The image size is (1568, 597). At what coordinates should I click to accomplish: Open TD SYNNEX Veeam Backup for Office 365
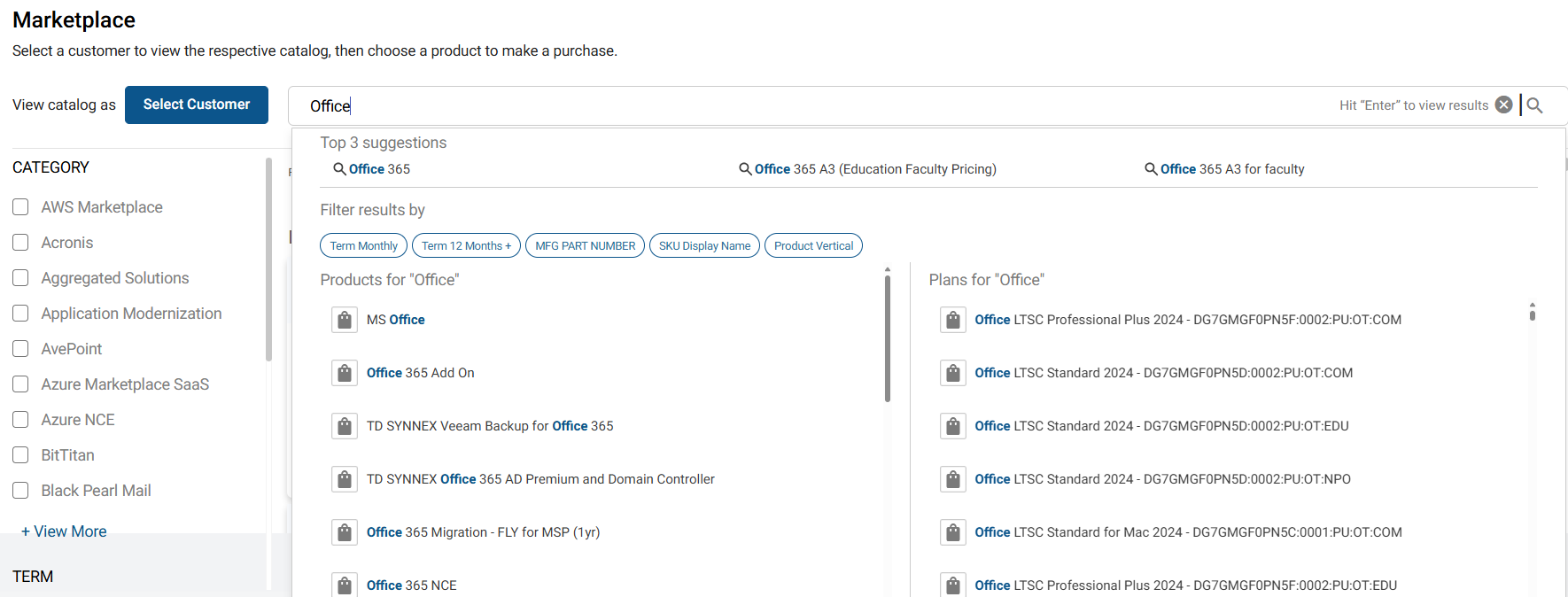click(x=490, y=426)
